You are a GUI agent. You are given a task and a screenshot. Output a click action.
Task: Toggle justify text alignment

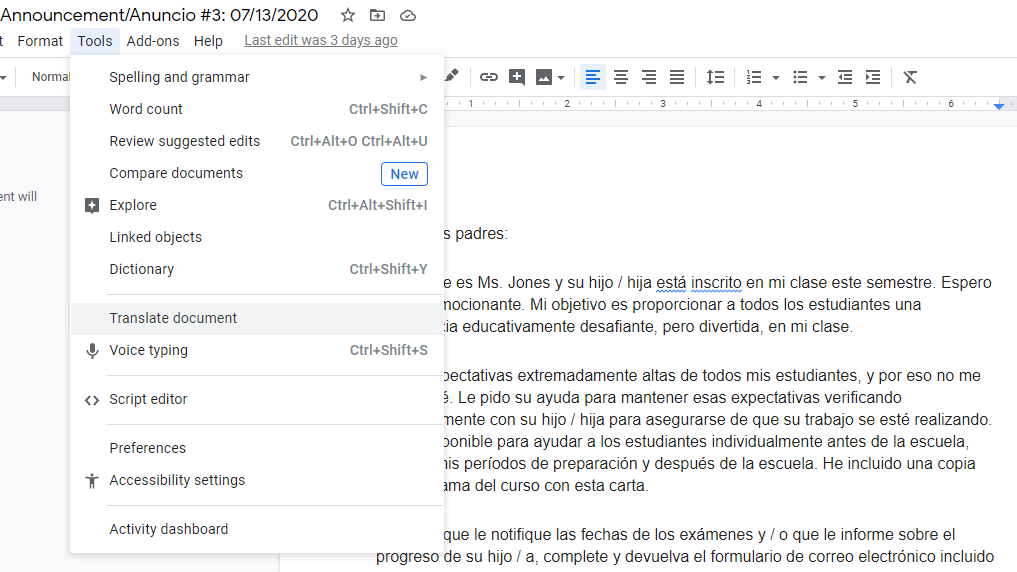(x=676, y=77)
